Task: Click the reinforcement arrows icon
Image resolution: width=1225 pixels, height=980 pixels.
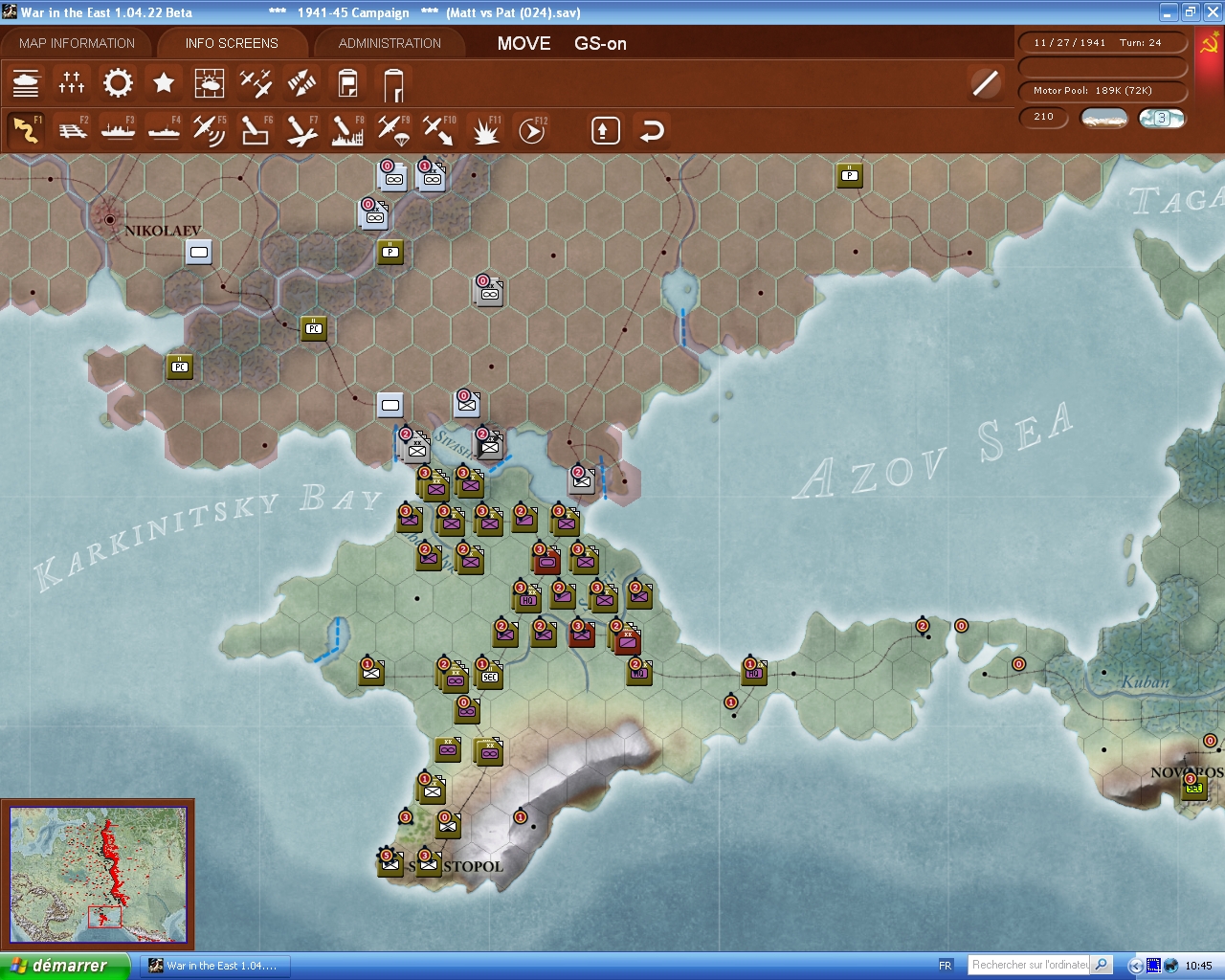Action: pos(301,83)
